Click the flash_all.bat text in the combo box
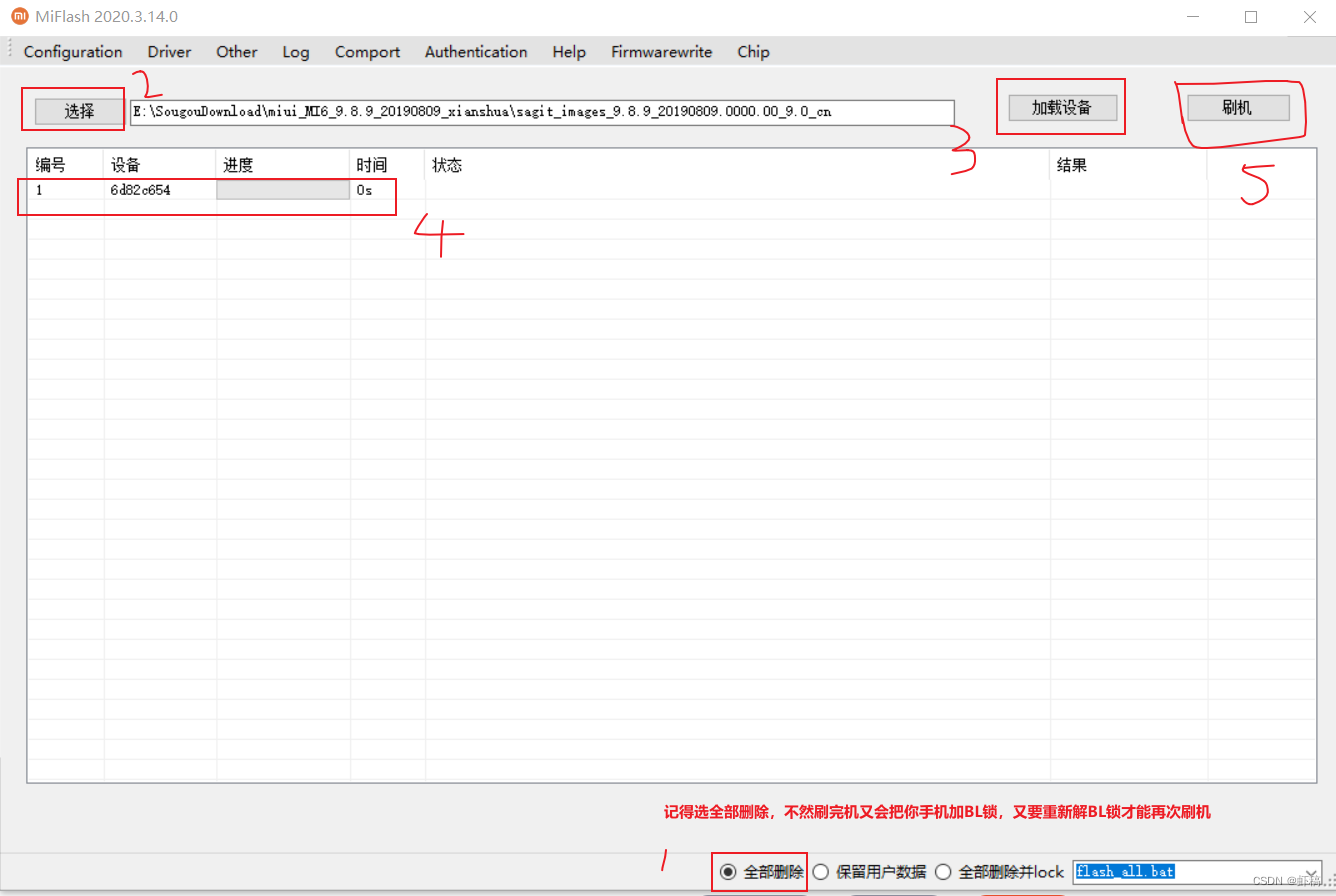The height and width of the screenshot is (896, 1336). [x=1125, y=872]
